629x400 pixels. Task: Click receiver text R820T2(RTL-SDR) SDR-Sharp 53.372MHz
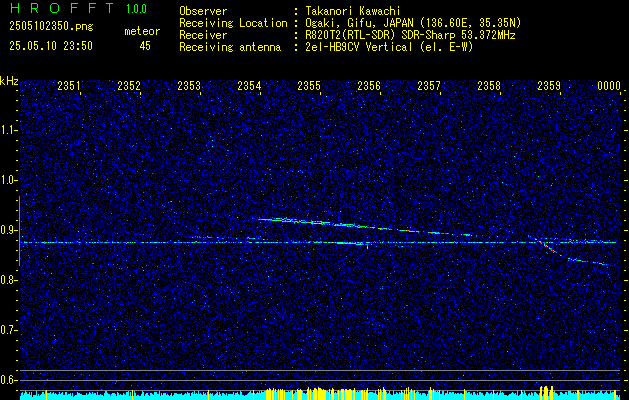tap(410, 35)
